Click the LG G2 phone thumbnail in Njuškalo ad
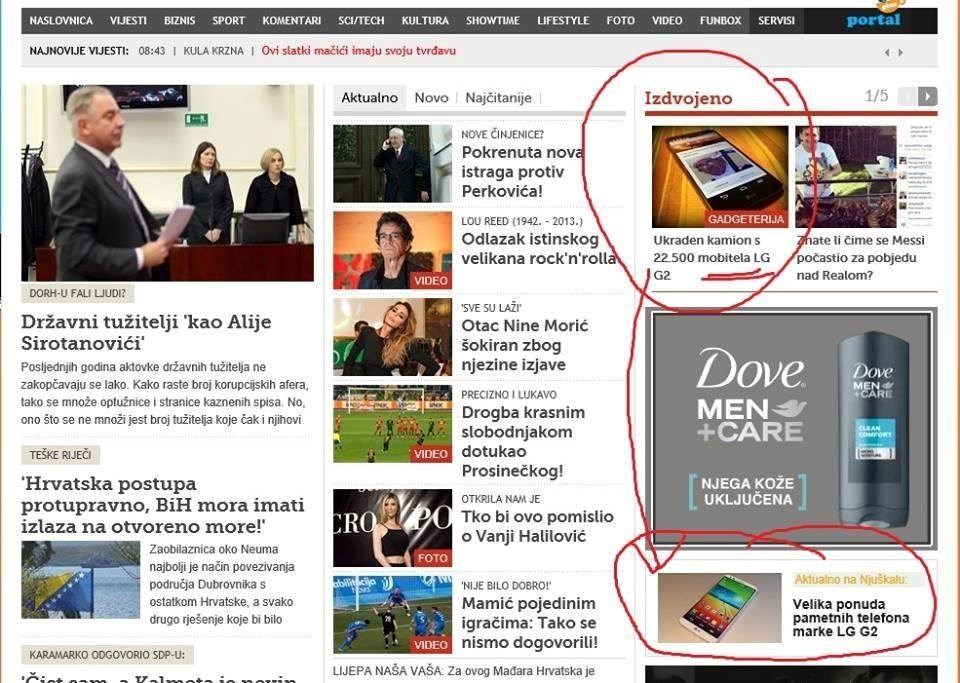 point(720,606)
